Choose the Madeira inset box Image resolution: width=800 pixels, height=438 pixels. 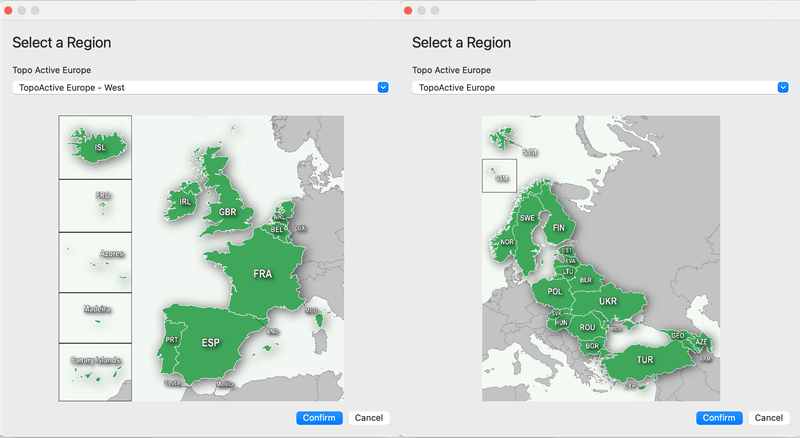[95, 318]
